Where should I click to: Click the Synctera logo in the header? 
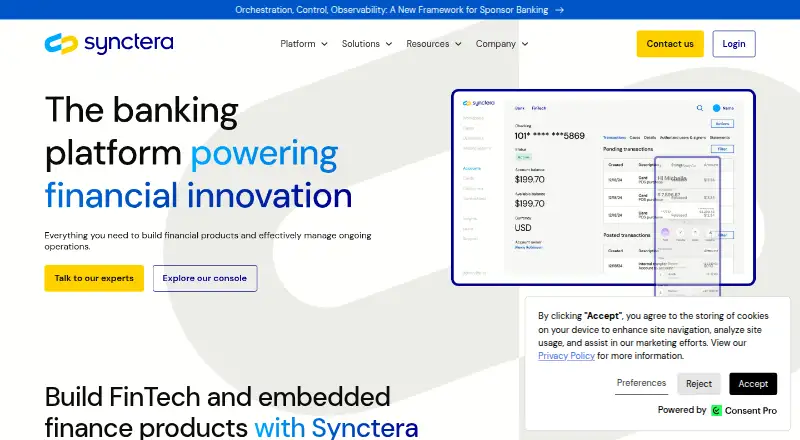(109, 43)
